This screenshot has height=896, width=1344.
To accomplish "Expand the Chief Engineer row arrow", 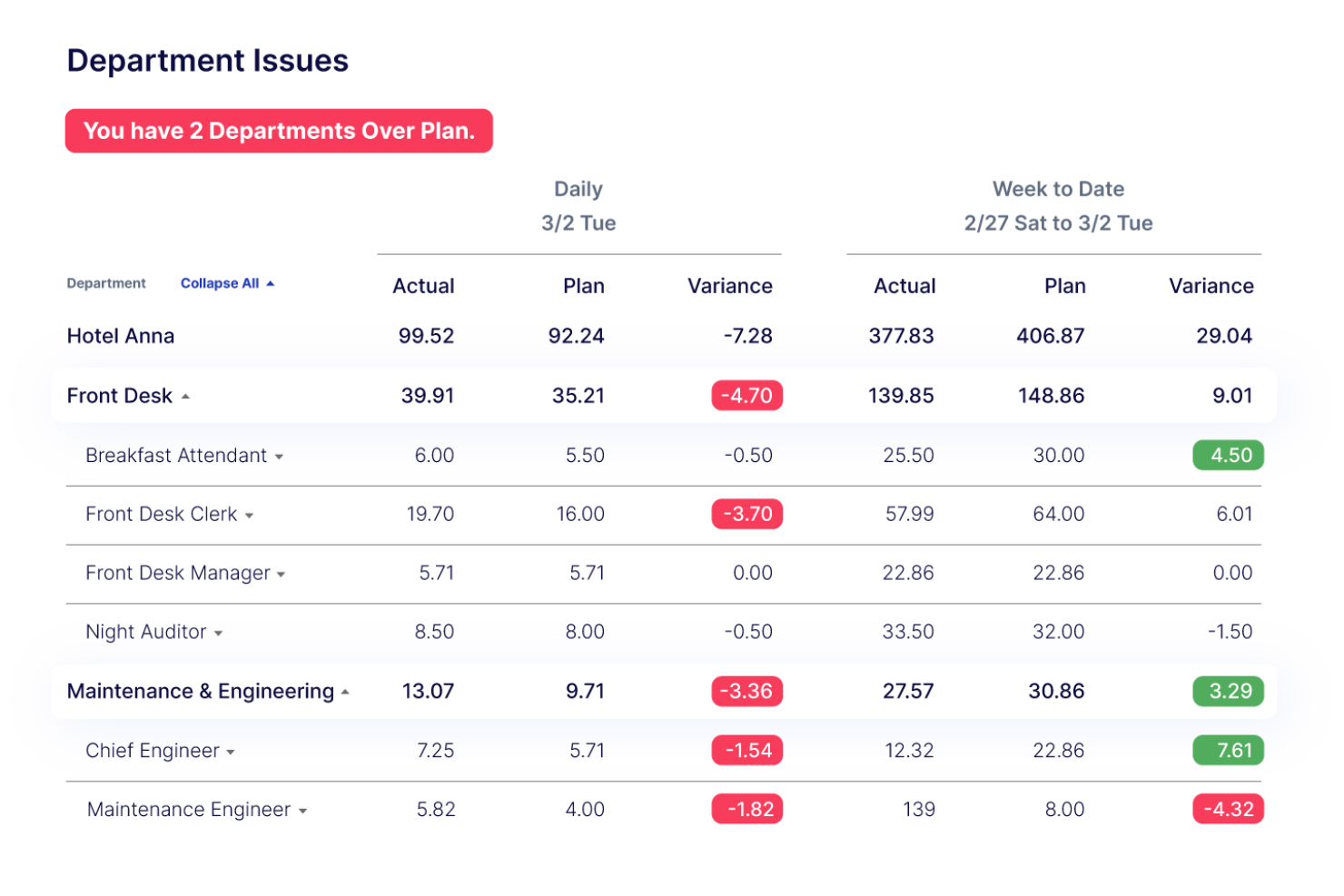I will pyautogui.click(x=231, y=753).
